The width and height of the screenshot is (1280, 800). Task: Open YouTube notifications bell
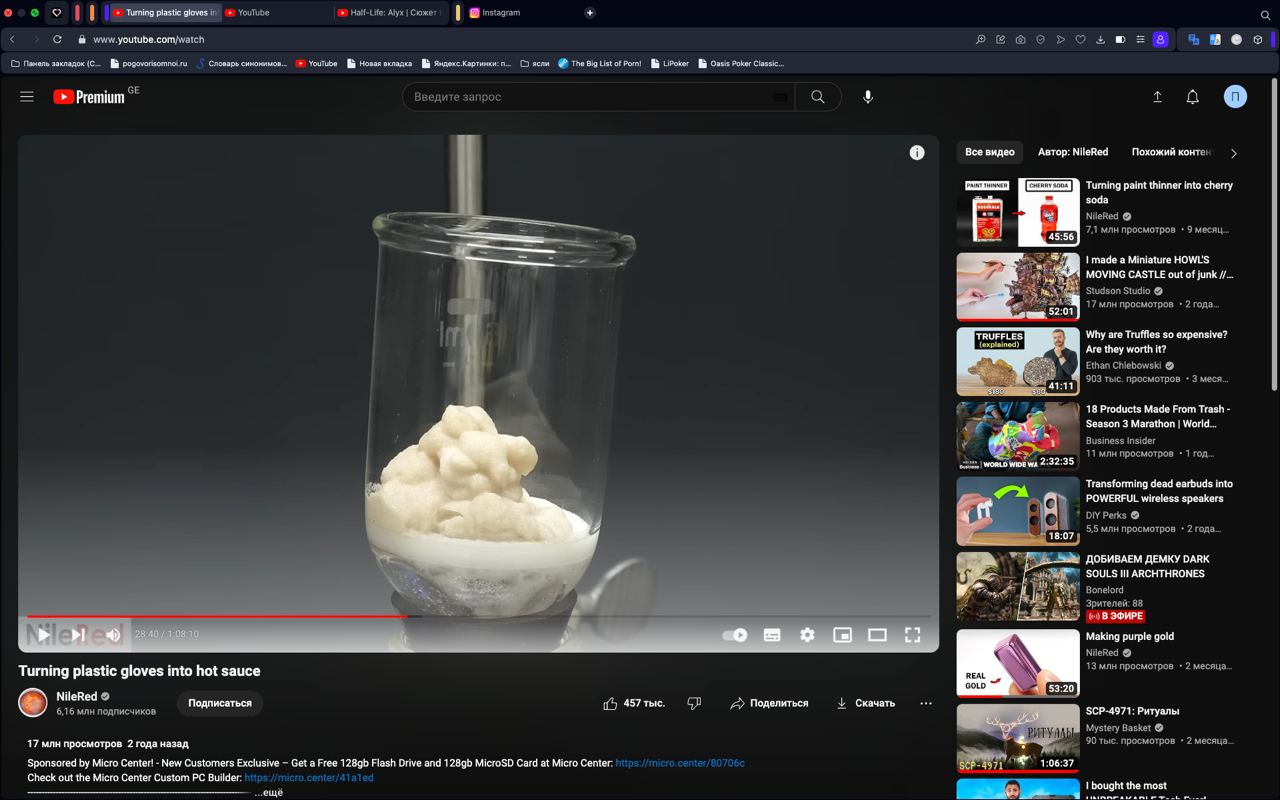point(1193,97)
